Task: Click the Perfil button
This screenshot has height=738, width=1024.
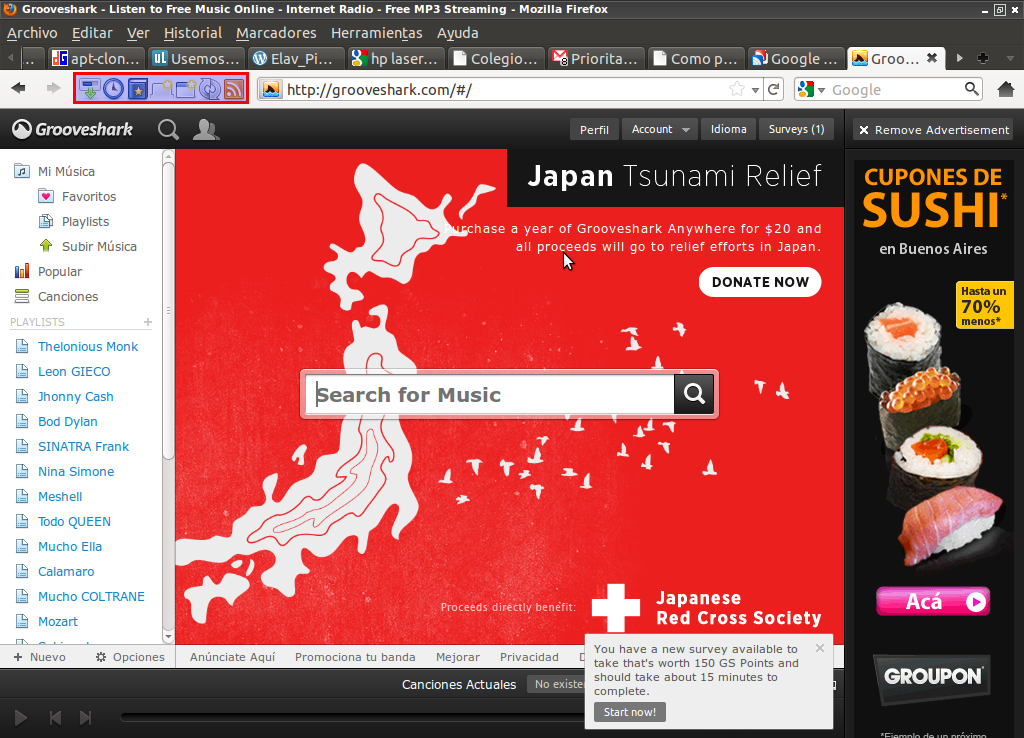Action: coord(594,129)
